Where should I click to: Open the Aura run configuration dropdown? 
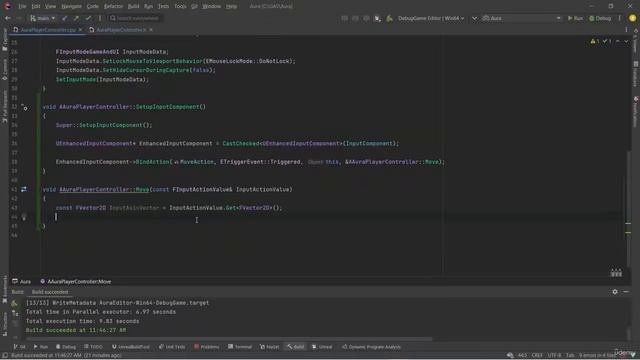[522, 18]
